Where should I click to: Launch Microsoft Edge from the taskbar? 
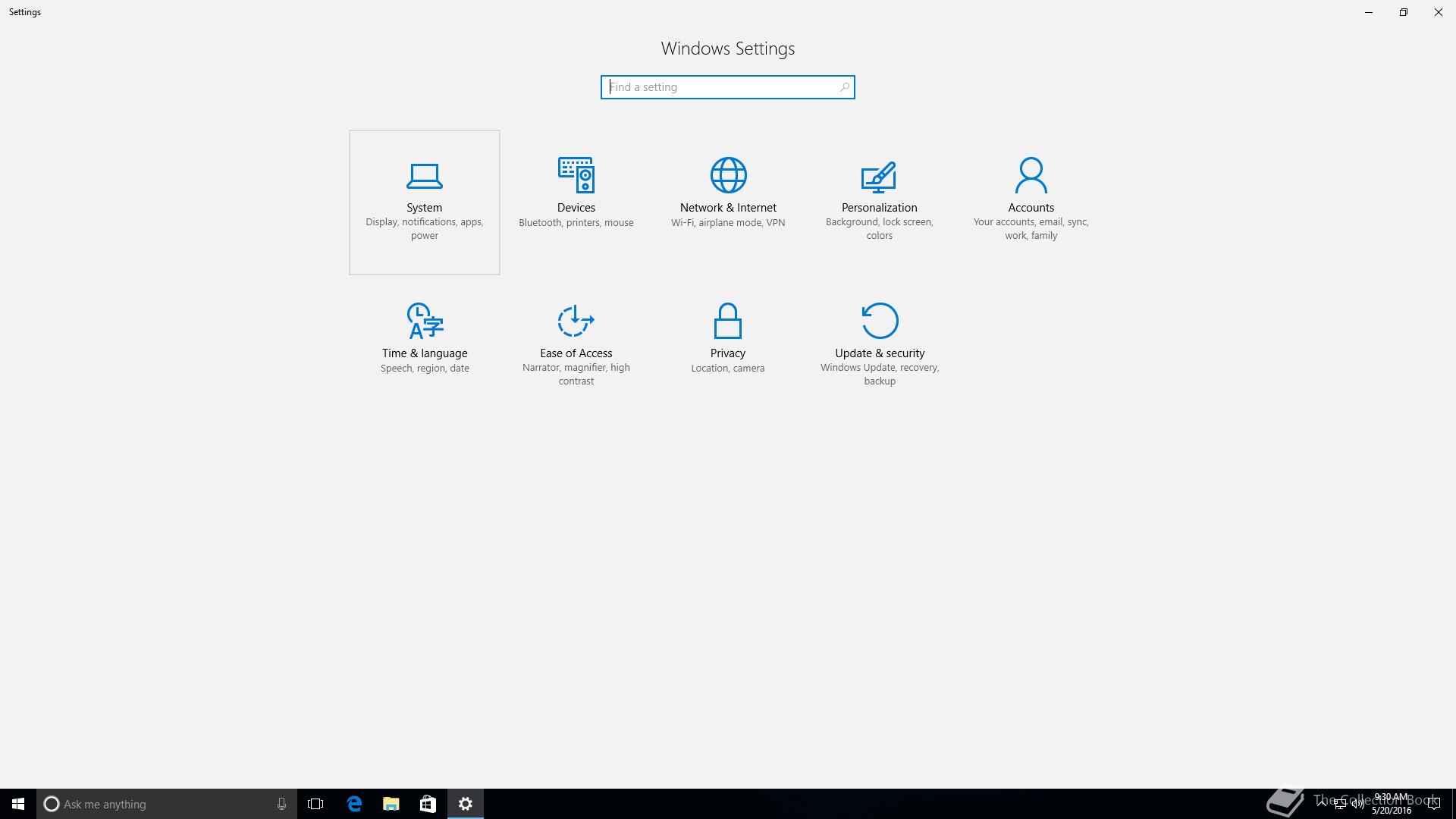353,804
